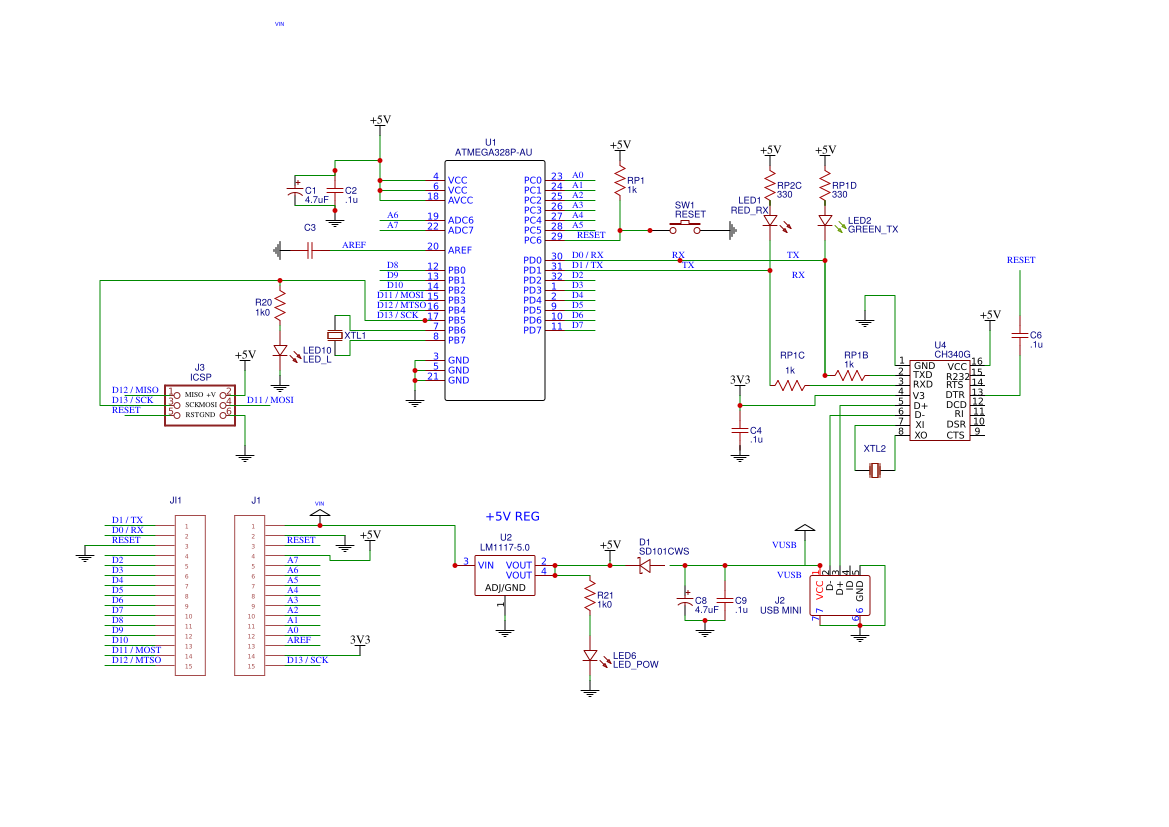Click the 'SD101CWS' diode value label

664,551
